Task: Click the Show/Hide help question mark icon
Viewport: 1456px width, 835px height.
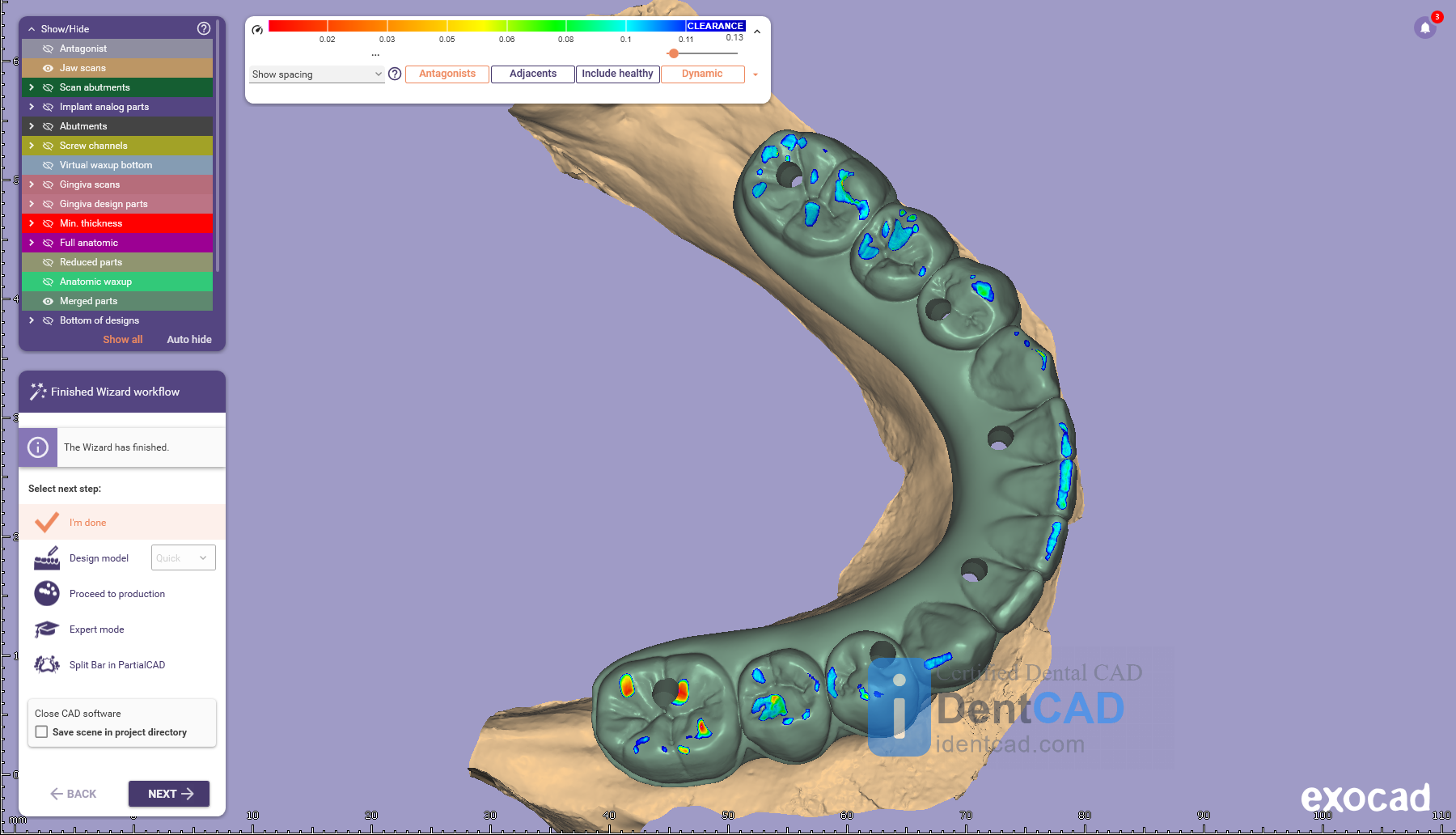Action: pos(204,28)
